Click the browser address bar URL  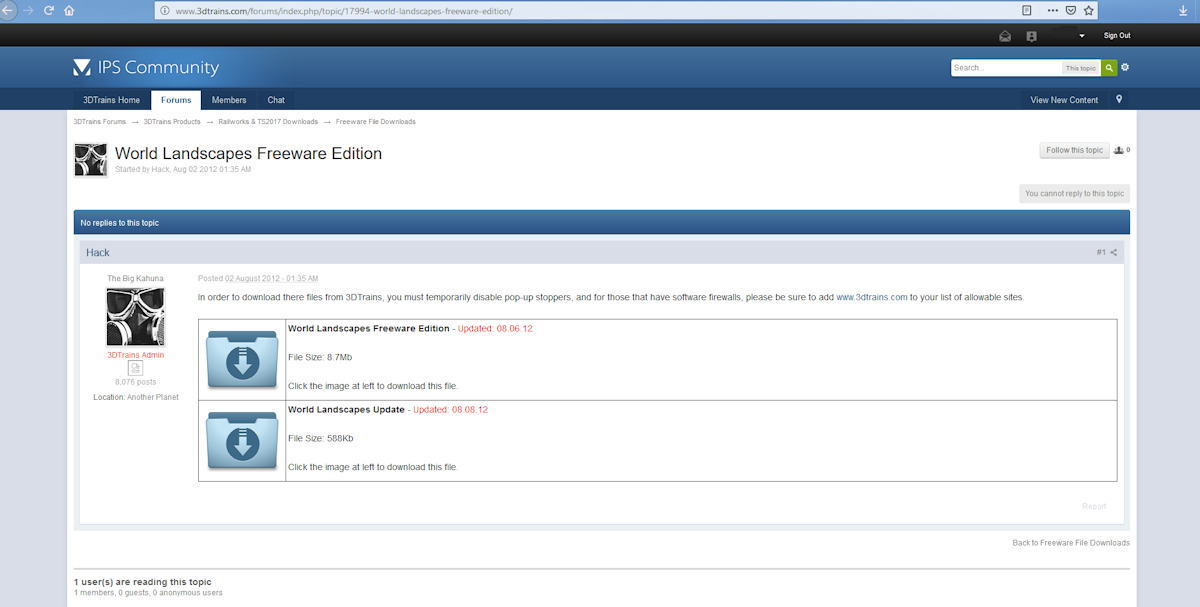pos(345,10)
